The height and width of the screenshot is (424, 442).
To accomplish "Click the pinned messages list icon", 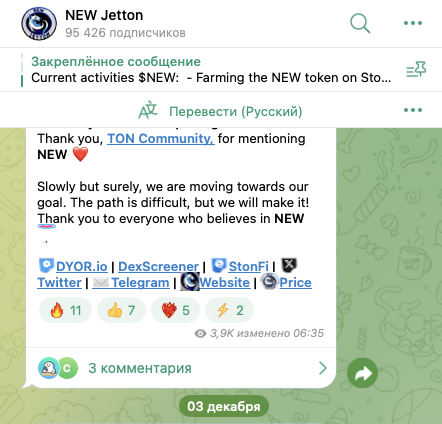I will [416, 69].
